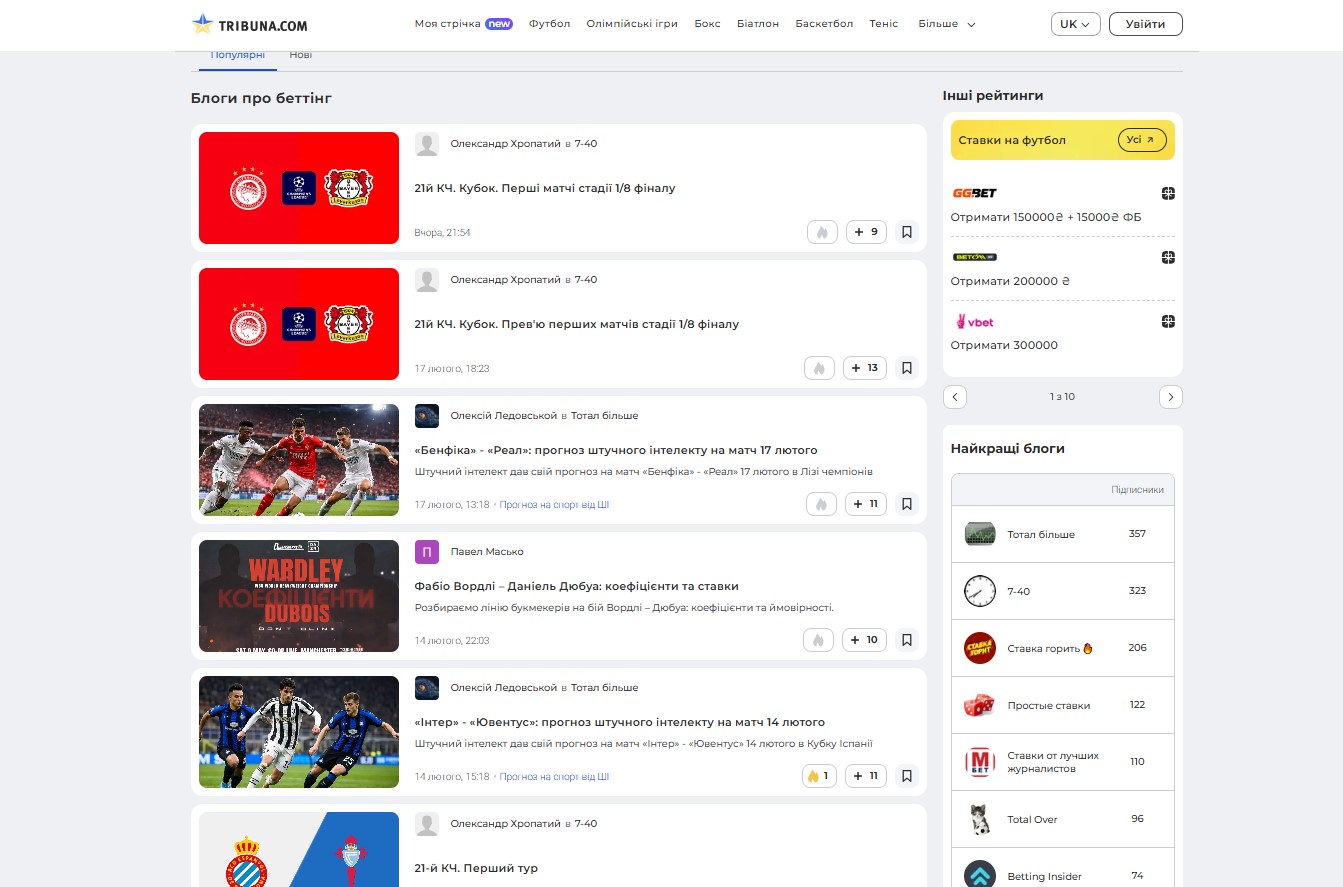The height and width of the screenshot is (887, 1343).
Task: Bookmark the «Інтер» - «Ювентус» forecast post
Action: [x=907, y=776]
